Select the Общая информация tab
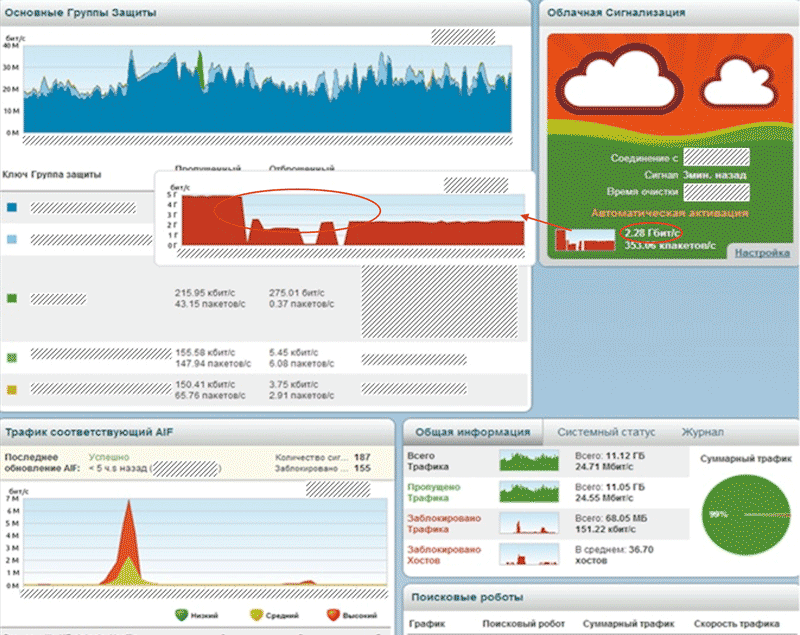 [x=473, y=432]
